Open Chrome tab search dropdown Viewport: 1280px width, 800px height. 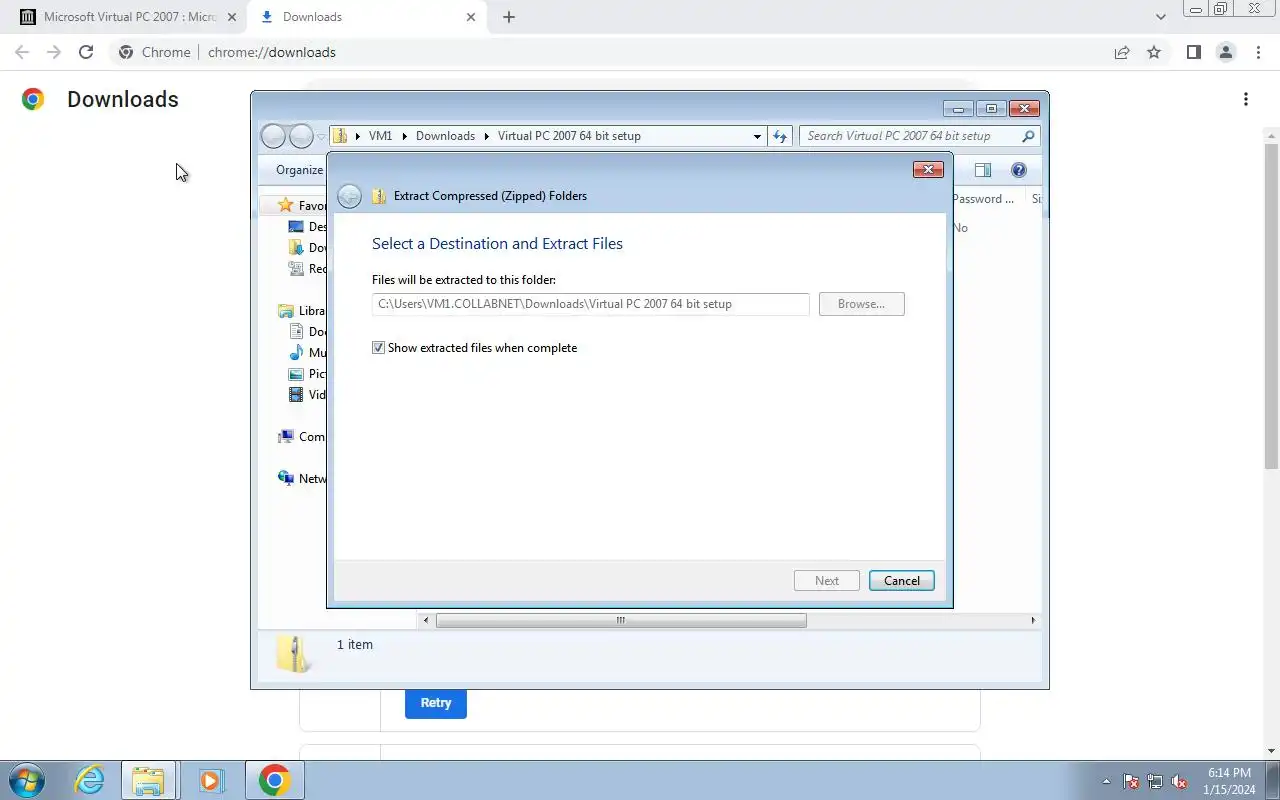click(1160, 17)
